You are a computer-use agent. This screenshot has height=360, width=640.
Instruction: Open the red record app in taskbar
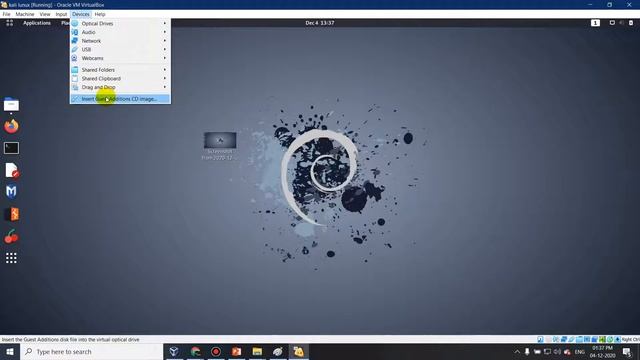pos(216,352)
